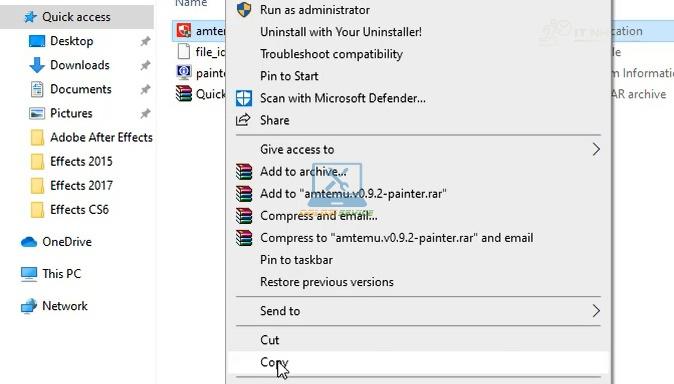
Task: Expand the Give access to submenu arrow
Action: [x=596, y=149]
